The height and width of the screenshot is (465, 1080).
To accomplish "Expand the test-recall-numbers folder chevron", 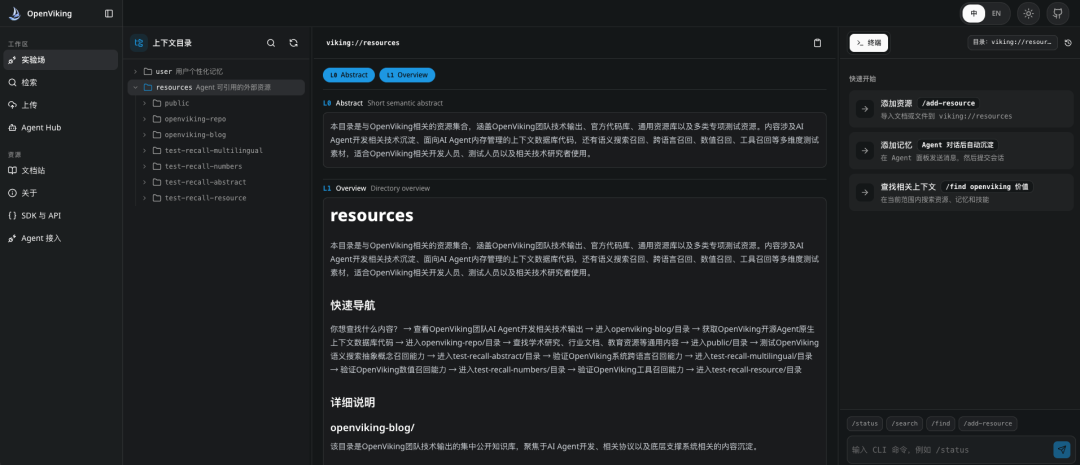I will coord(145,167).
